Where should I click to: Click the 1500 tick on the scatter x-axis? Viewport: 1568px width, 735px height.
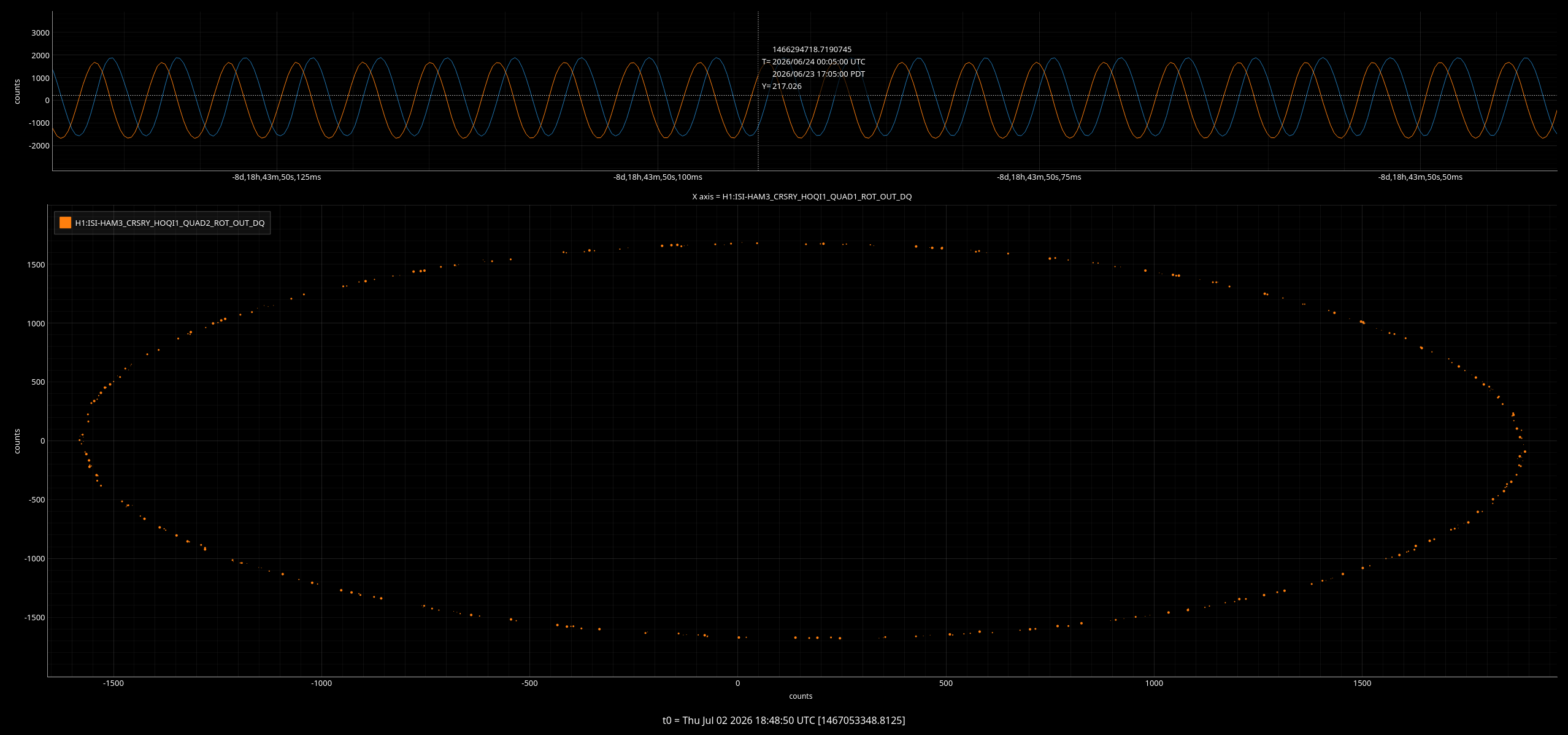(x=1362, y=683)
